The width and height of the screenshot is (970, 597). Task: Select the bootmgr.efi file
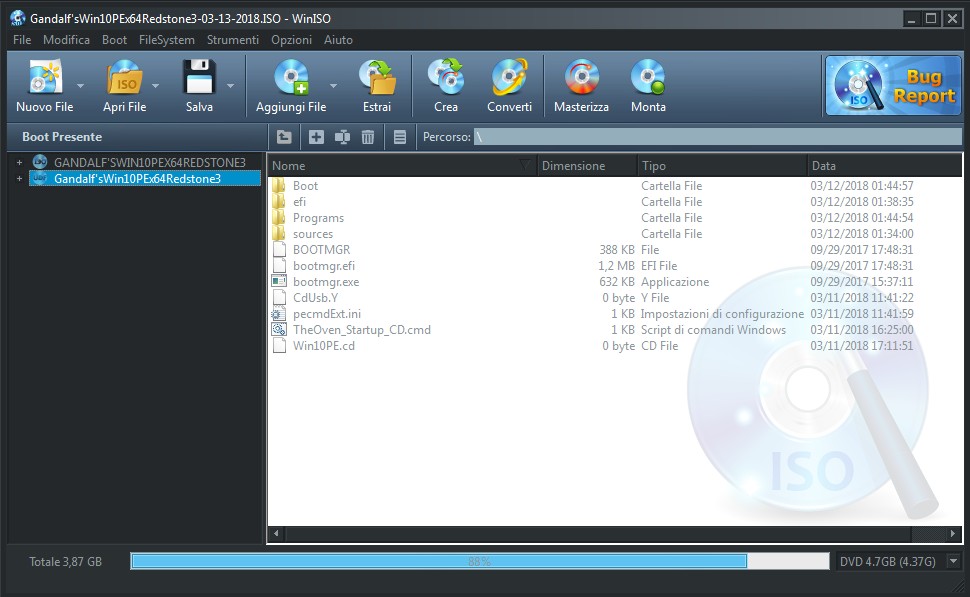click(324, 266)
